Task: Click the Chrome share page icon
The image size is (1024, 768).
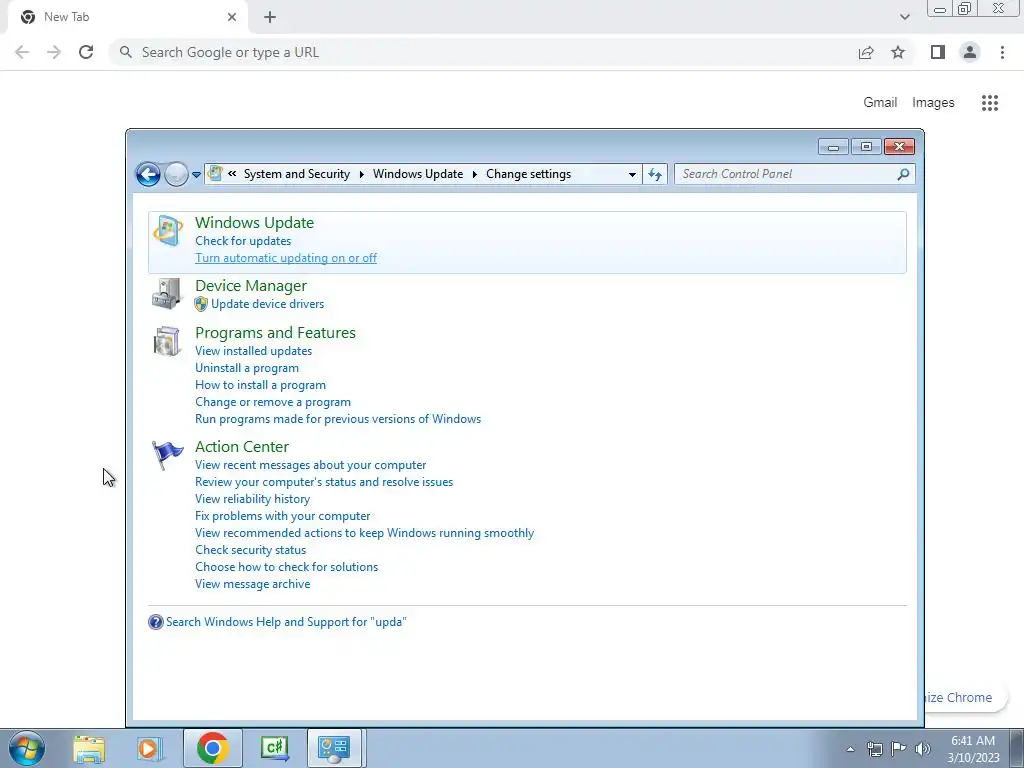Action: click(x=866, y=52)
